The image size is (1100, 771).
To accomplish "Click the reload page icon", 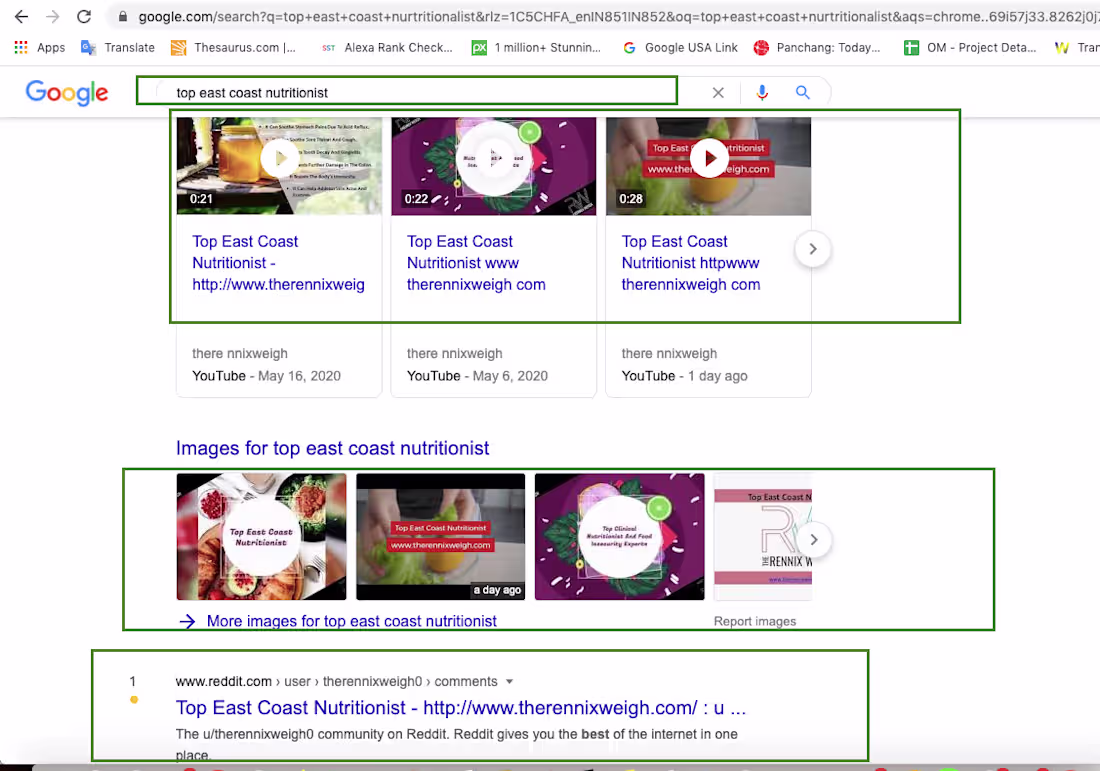I will click(x=84, y=16).
